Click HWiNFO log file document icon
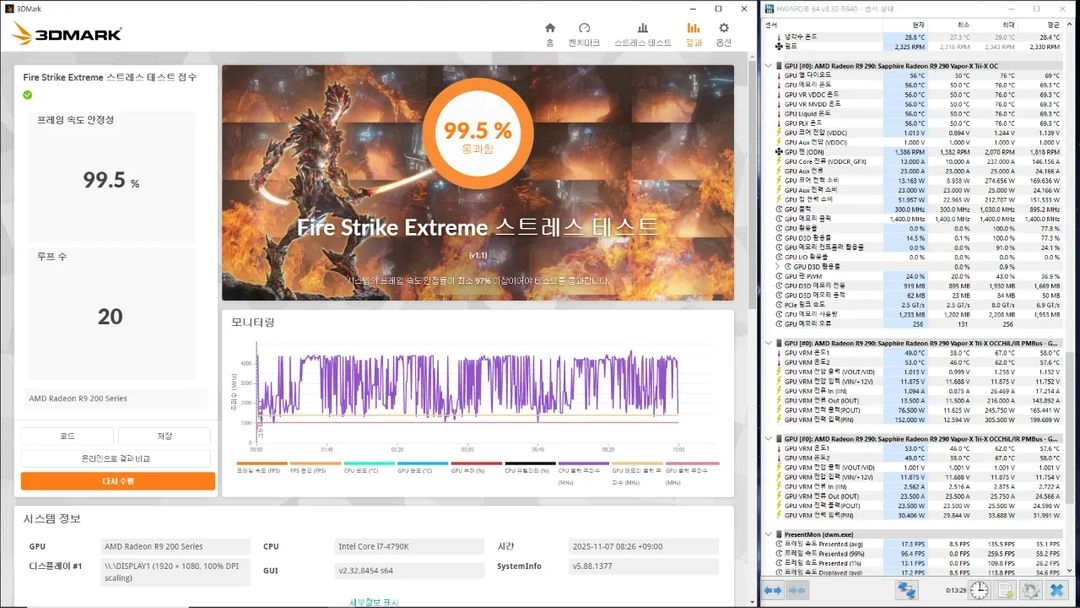This screenshot has height=608, width=1080. click(x=1006, y=590)
